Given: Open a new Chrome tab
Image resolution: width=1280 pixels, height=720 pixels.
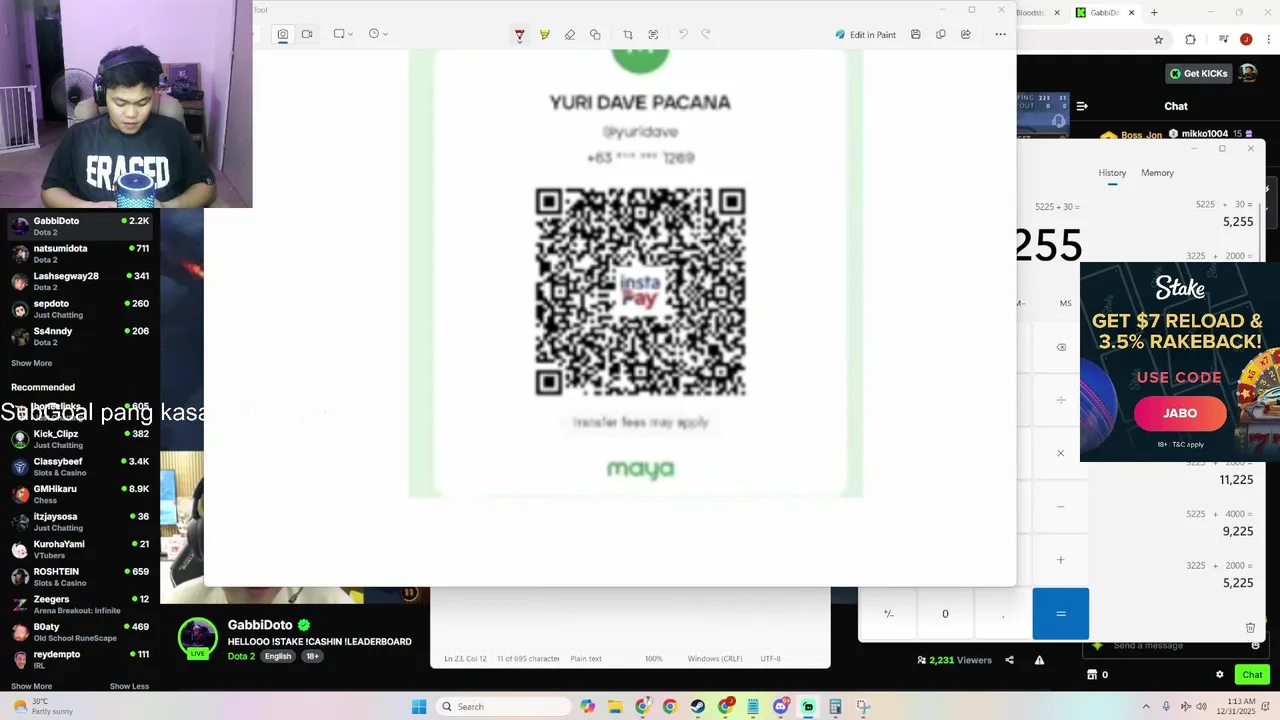Looking at the screenshot, I should tap(1154, 13).
